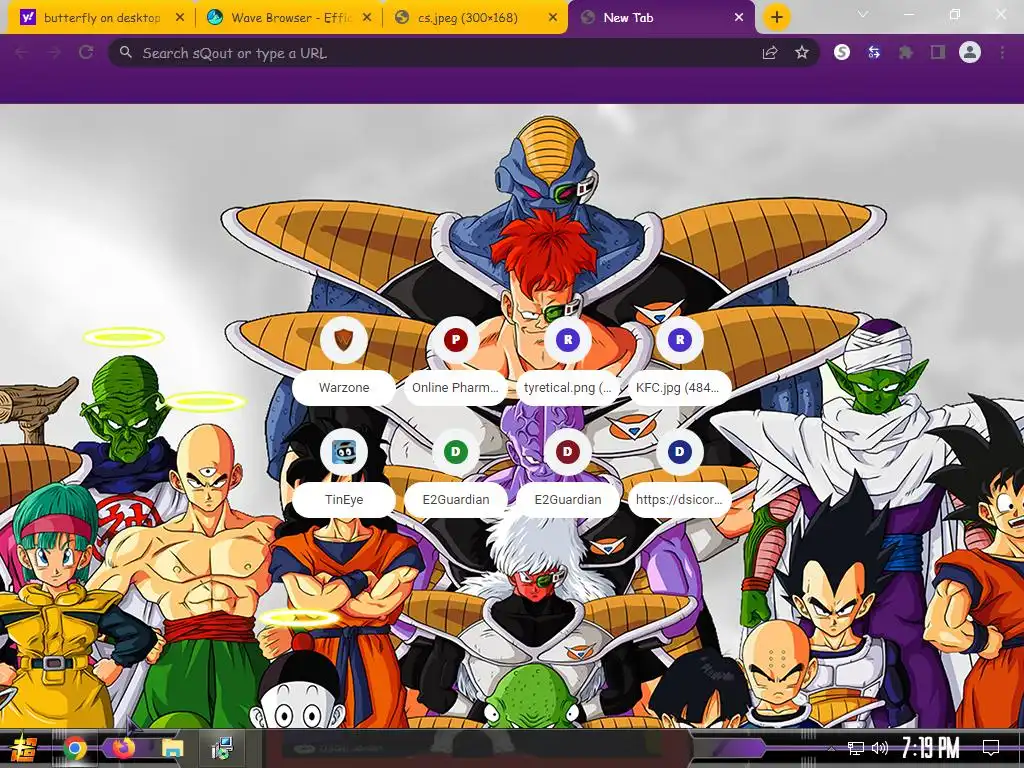The height and width of the screenshot is (768, 1024).
Task: Select the New Tab tab
Action: pos(662,18)
